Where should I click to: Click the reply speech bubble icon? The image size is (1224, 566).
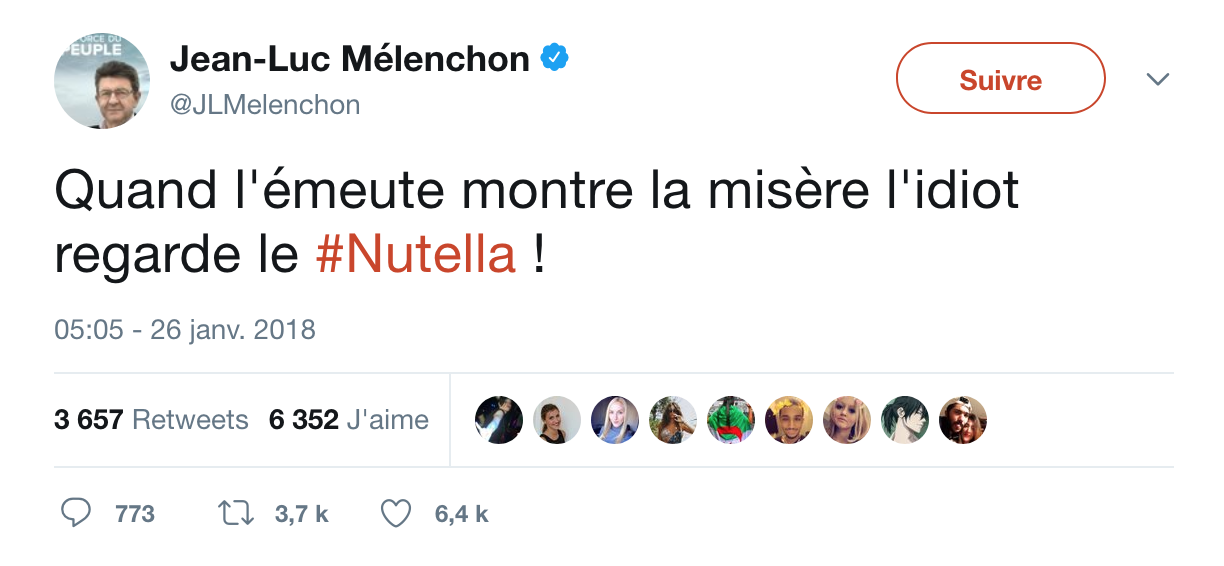[76, 514]
